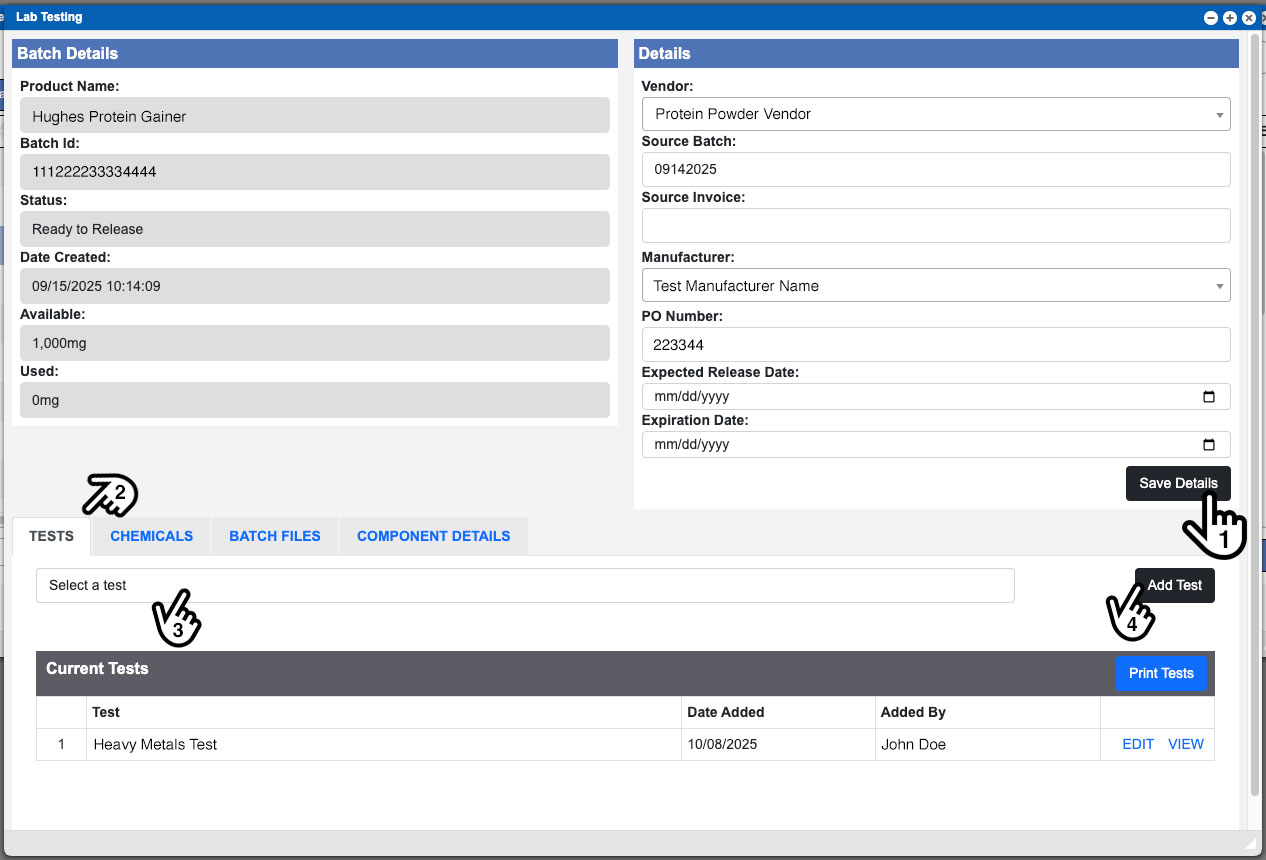
Task: Maximize the Lab Testing window
Action: [x=1230, y=18]
